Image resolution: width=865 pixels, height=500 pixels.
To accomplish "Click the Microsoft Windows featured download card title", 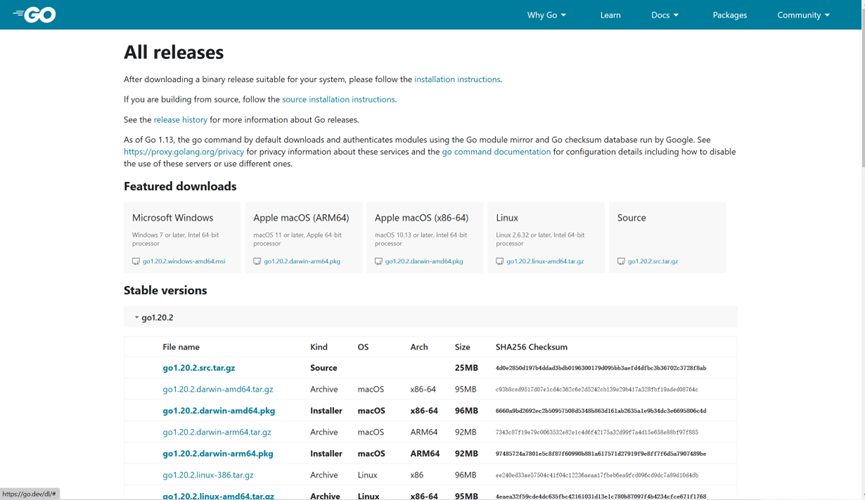I will tap(173, 218).
